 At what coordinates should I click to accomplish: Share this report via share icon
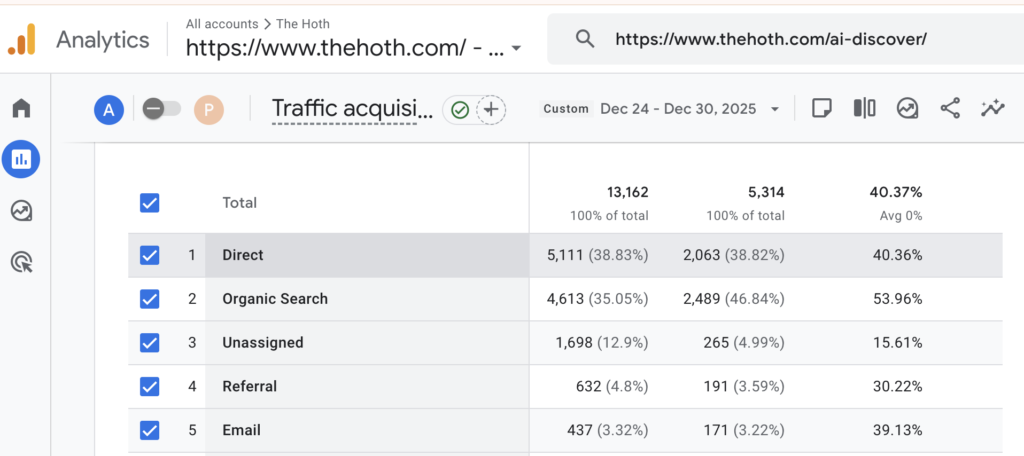pyautogui.click(x=950, y=108)
